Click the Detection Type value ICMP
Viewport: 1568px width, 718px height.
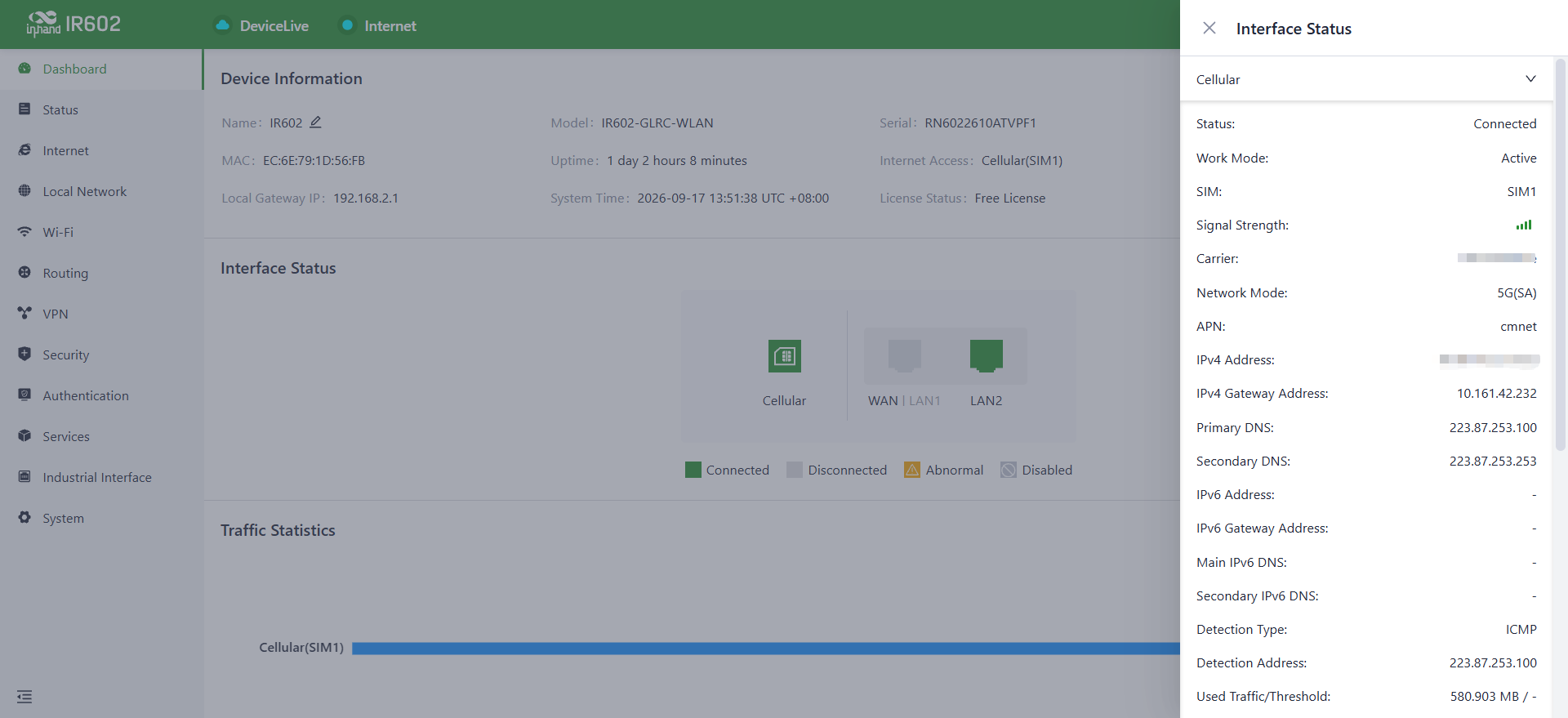pos(1521,630)
